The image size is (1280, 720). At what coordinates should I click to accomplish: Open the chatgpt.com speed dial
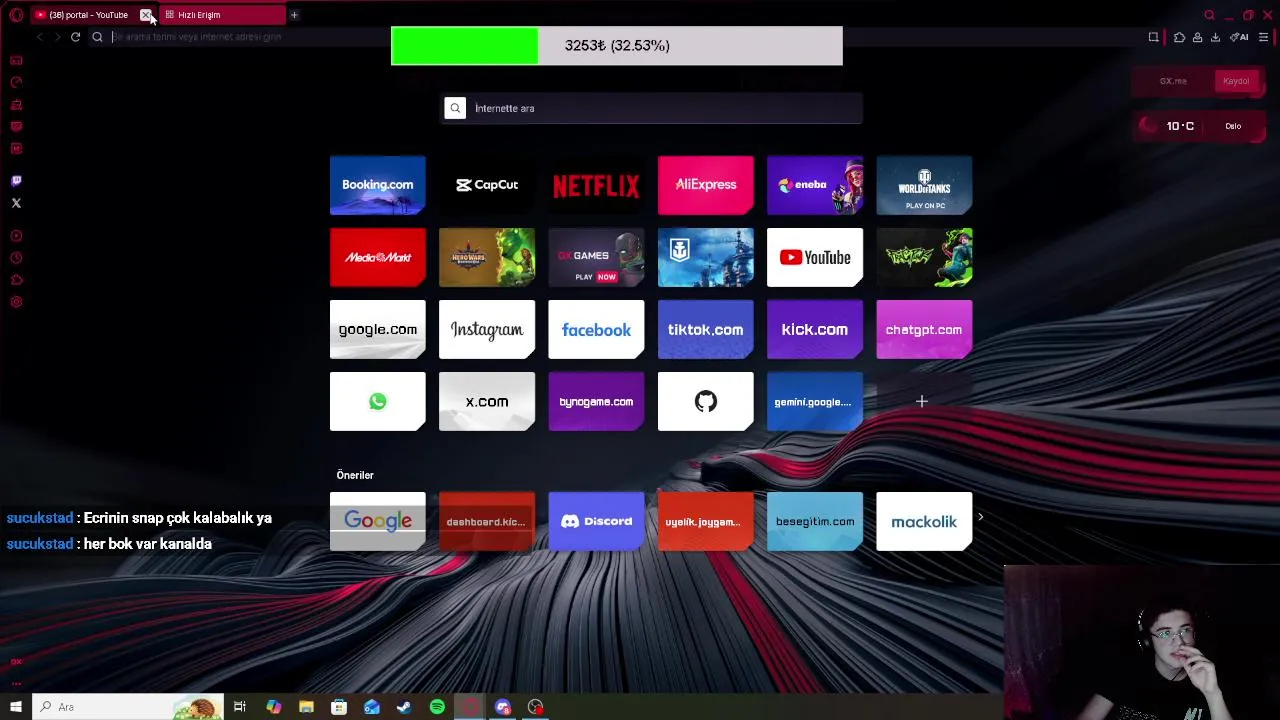tap(924, 329)
